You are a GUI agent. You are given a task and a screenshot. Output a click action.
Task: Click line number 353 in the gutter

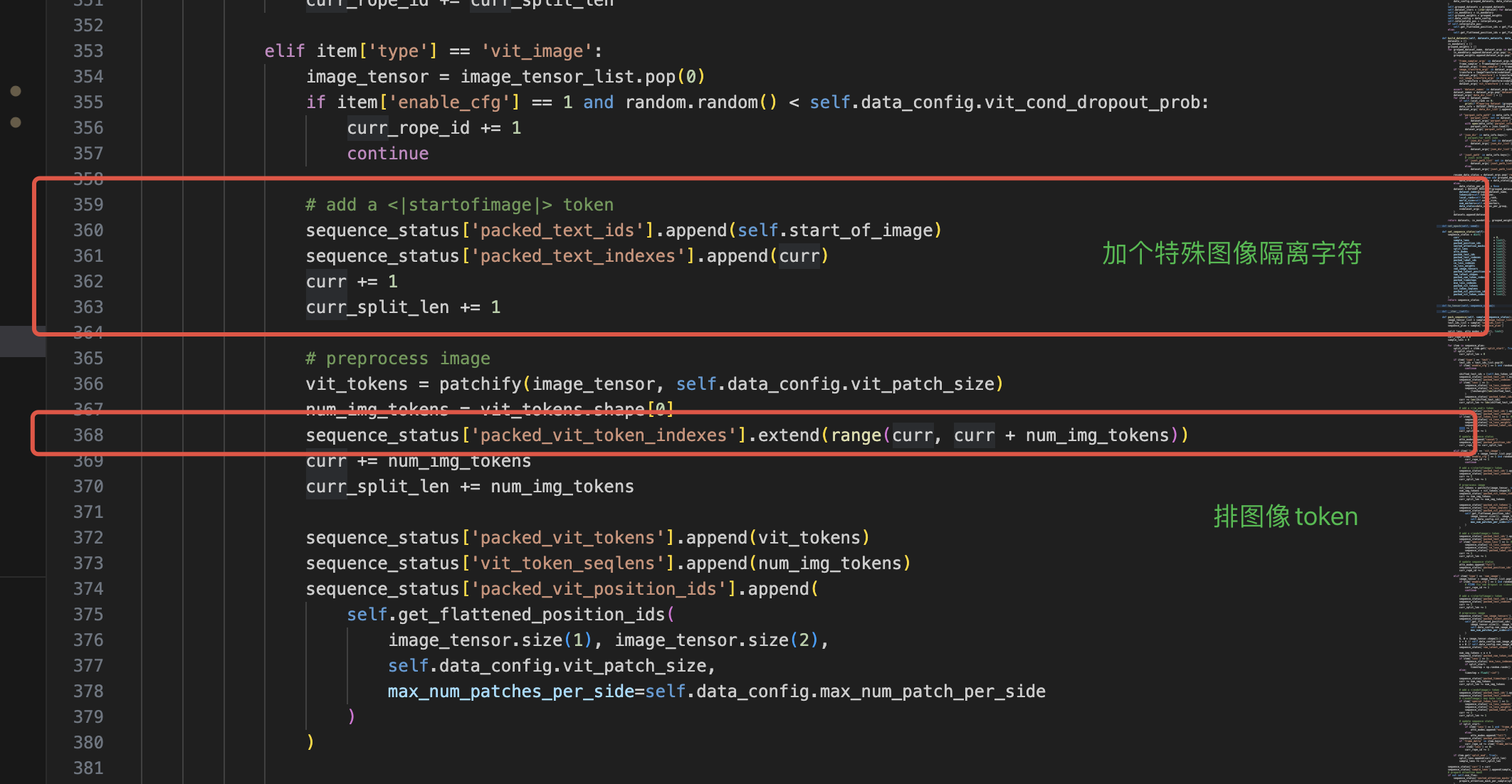click(x=88, y=51)
